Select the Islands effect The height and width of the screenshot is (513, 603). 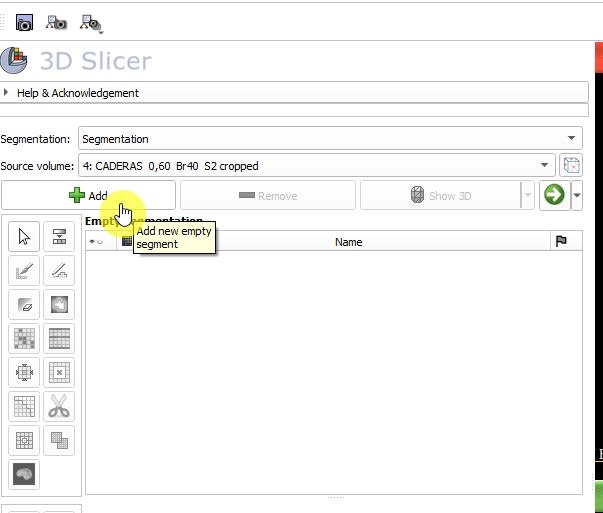pyautogui.click(x=24, y=440)
